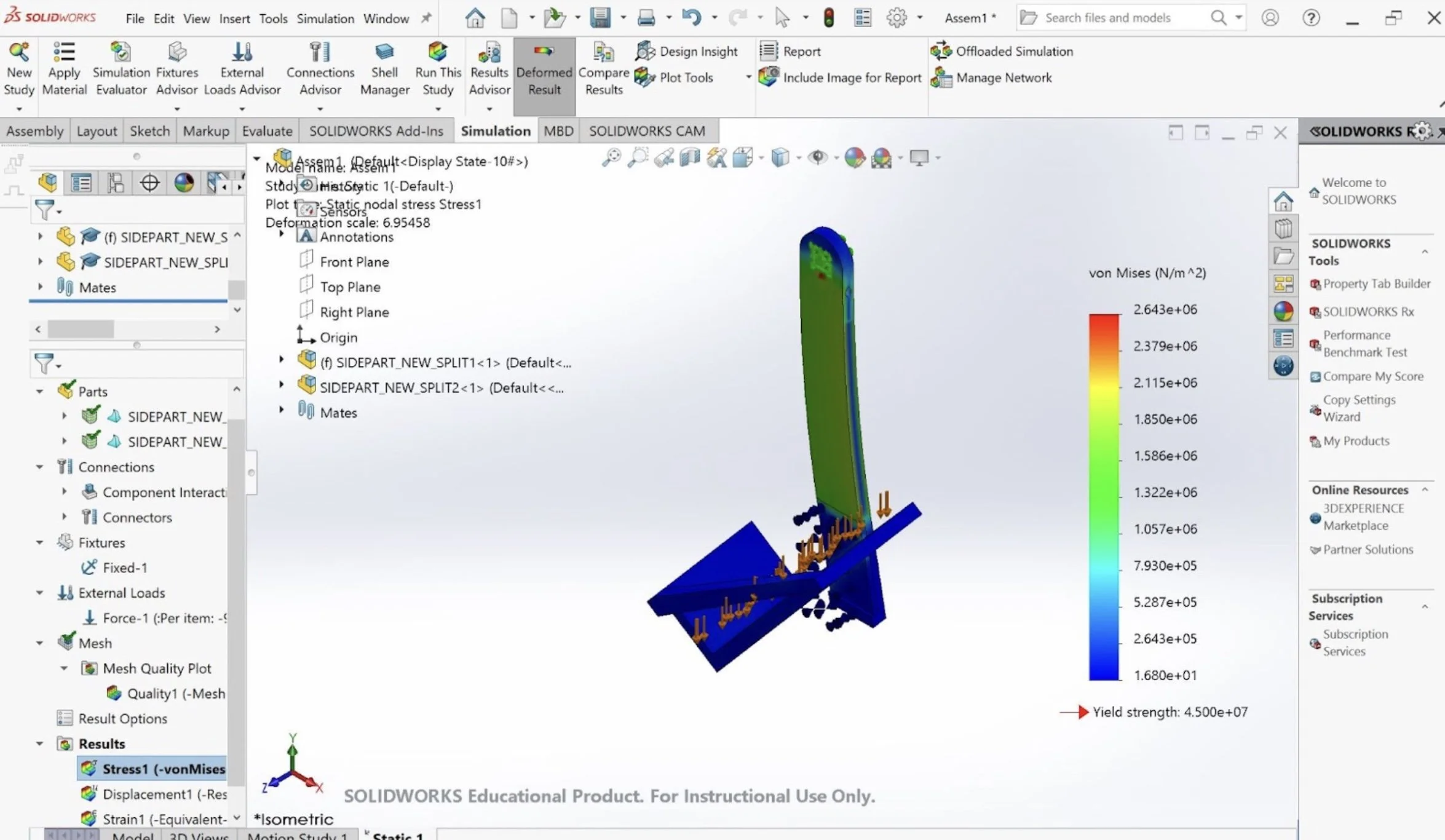Select Displacement1 result plot in the tree
Image resolution: width=1445 pixels, height=840 pixels.
tap(164, 794)
